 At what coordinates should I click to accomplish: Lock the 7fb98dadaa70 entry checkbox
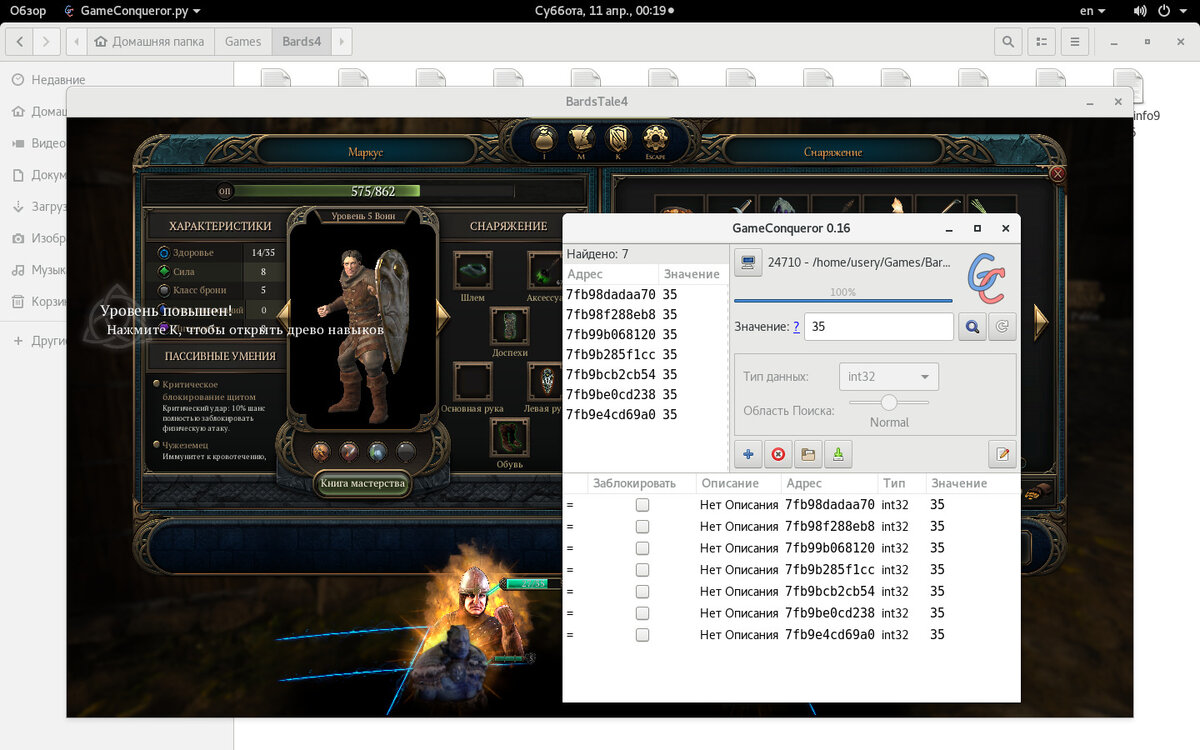coord(642,505)
